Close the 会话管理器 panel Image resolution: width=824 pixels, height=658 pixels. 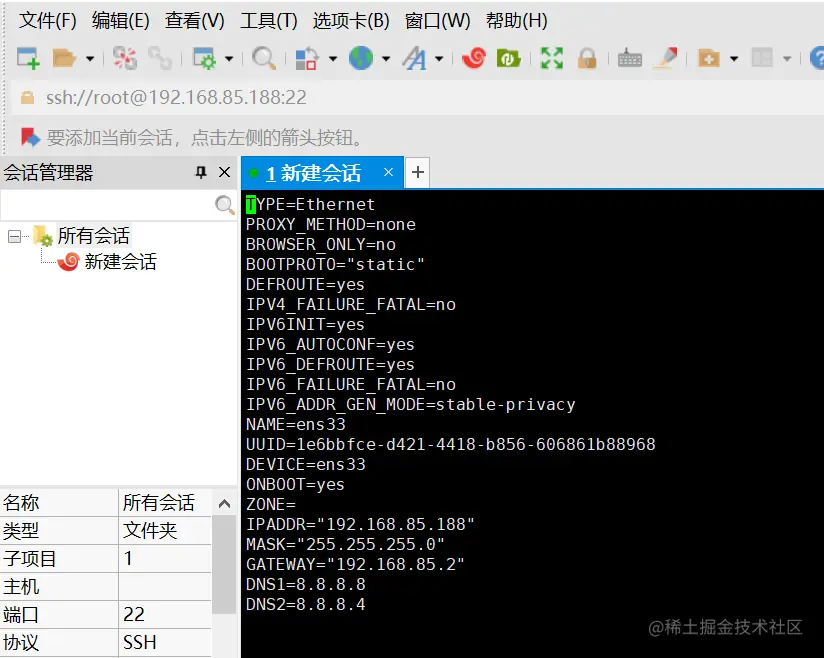click(x=224, y=172)
